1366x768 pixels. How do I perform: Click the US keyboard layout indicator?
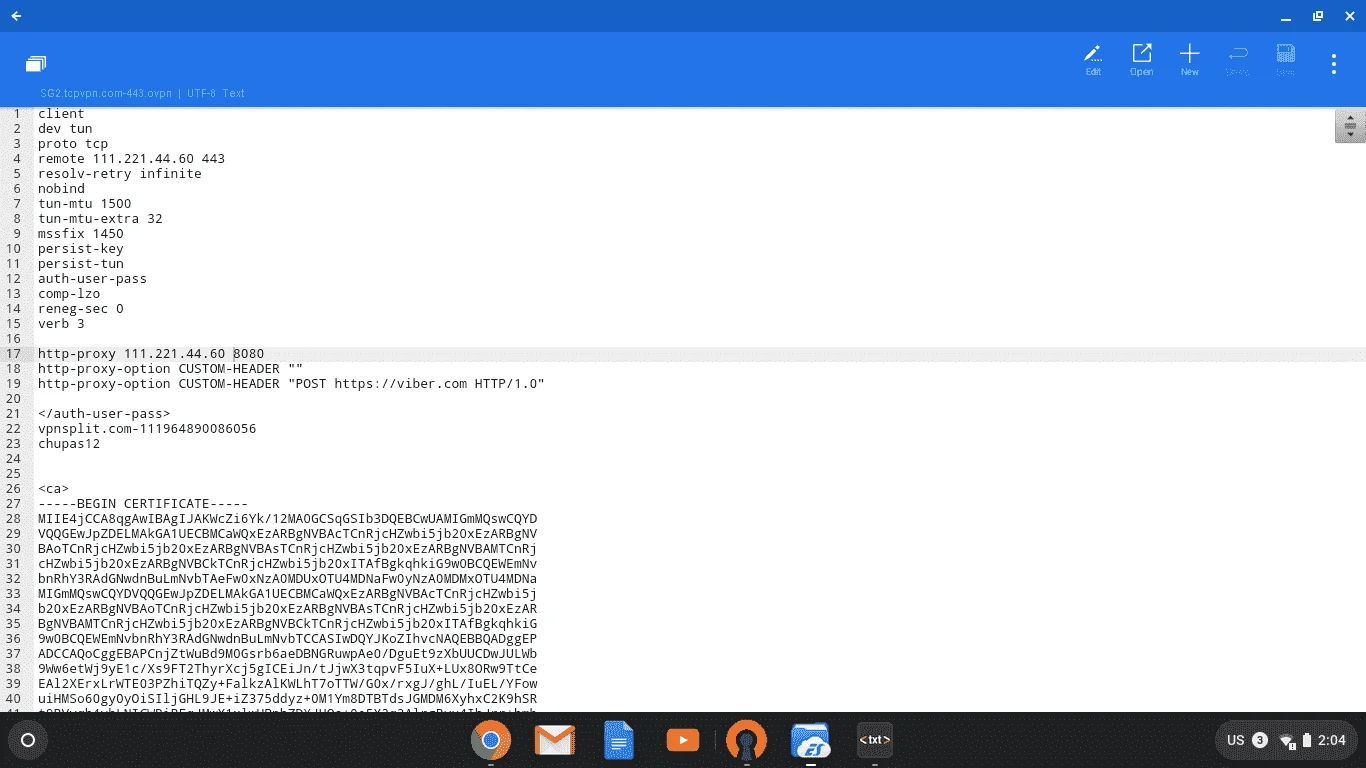pyautogui.click(x=1236, y=741)
